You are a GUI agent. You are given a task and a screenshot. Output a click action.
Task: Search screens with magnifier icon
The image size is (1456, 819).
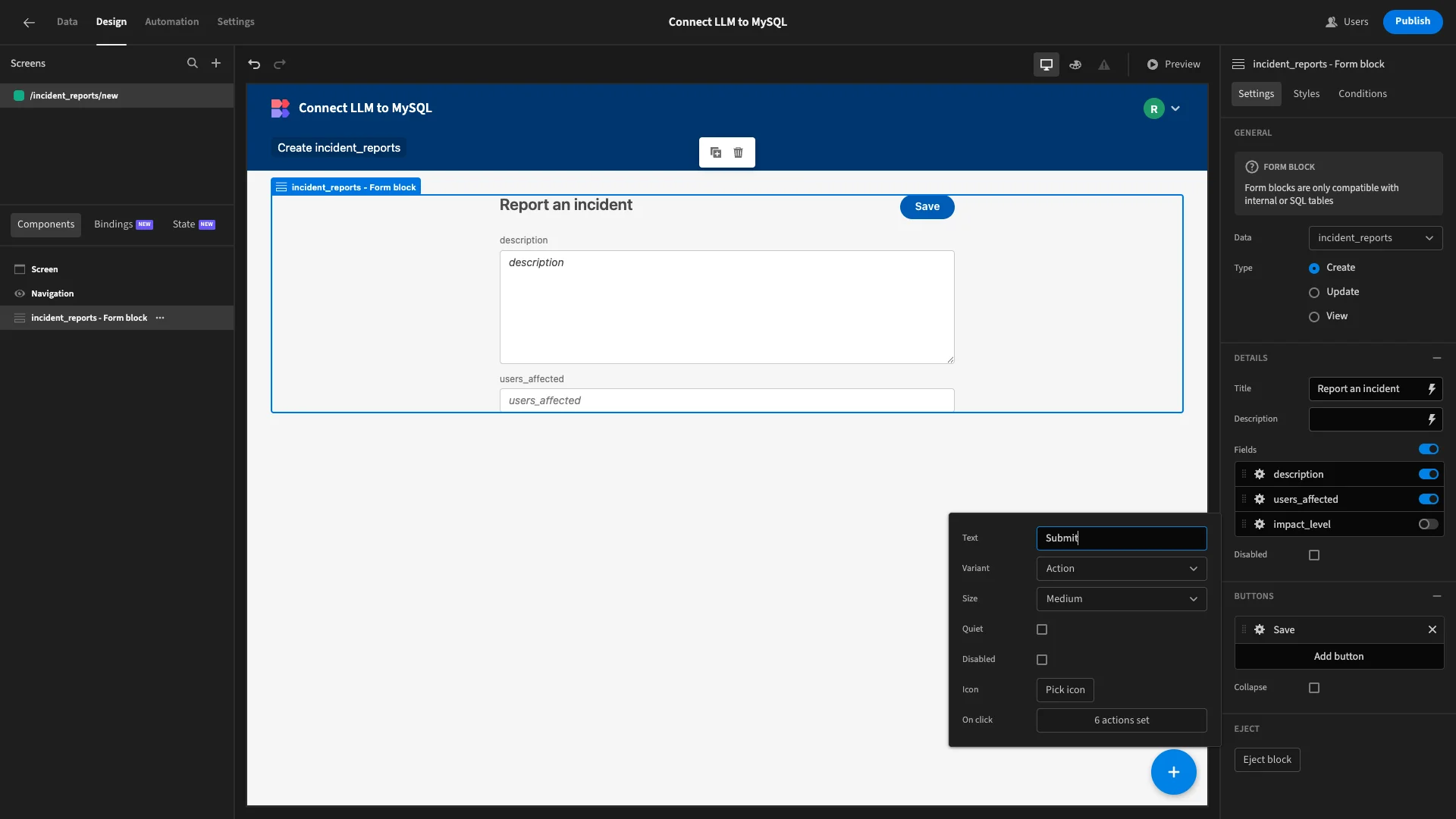(x=193, y=64)
